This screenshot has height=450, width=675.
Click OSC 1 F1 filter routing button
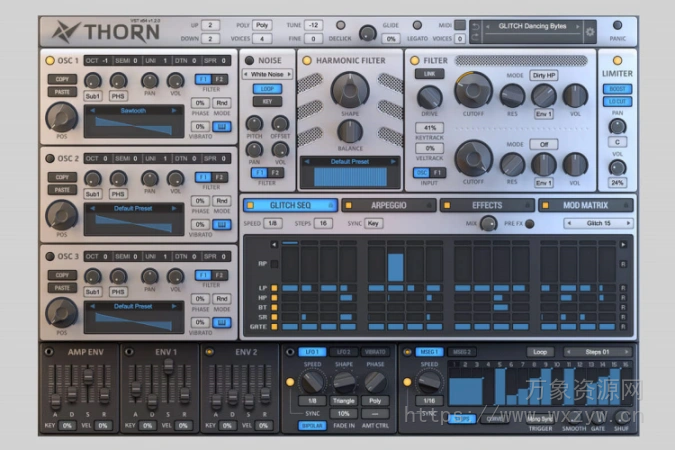tap(204, 79)
